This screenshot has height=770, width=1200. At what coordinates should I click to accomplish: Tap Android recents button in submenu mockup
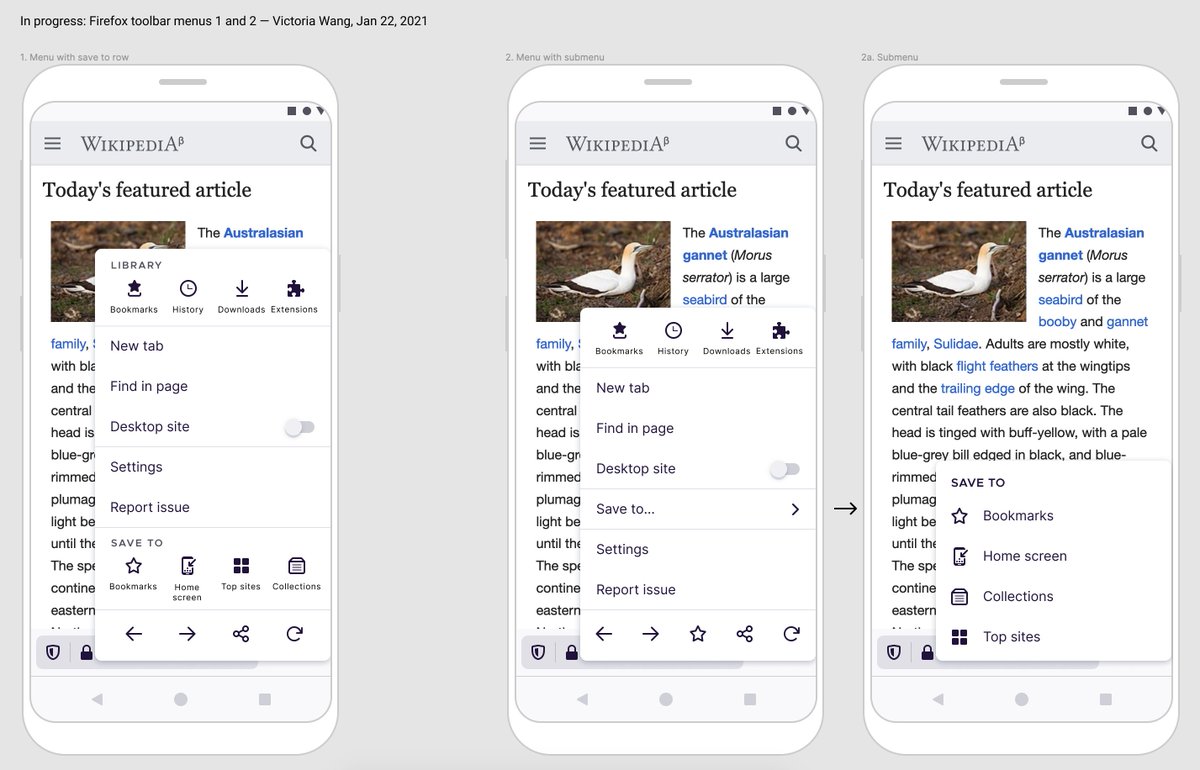[x=1106, y=700]
